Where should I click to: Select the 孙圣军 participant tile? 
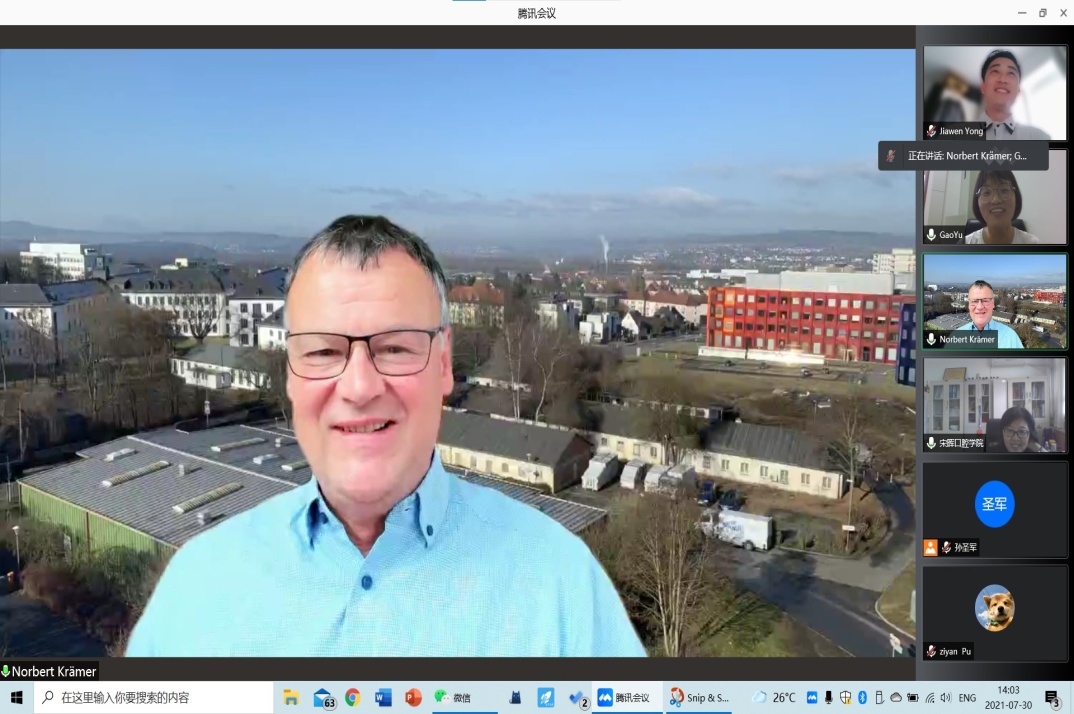click(x=994, y=508)
